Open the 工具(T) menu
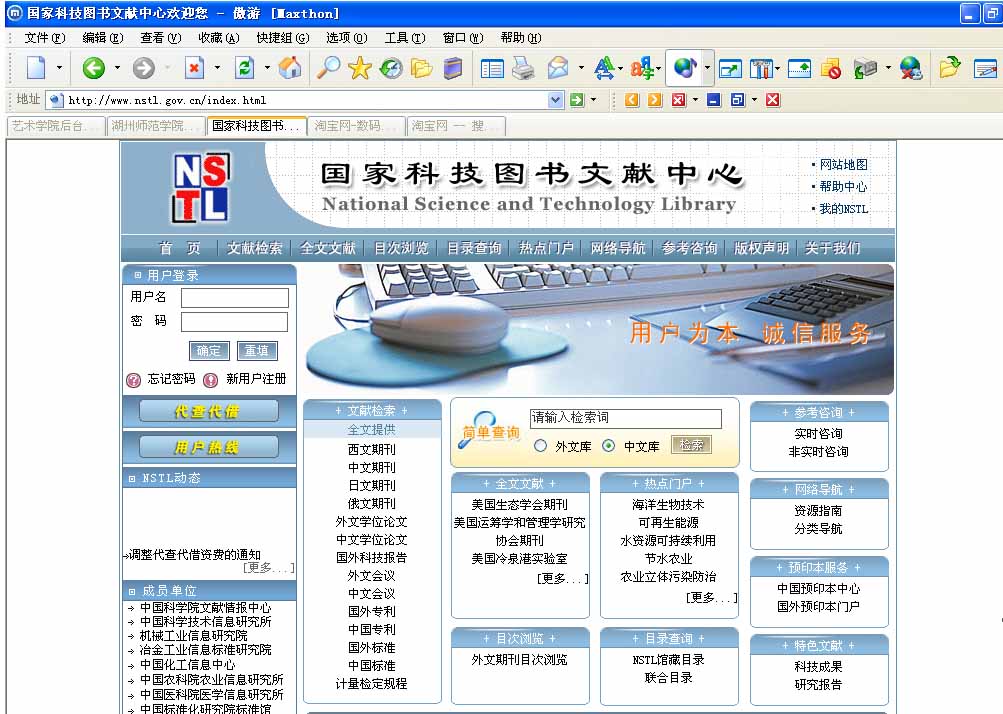 (x=405, y=38)
